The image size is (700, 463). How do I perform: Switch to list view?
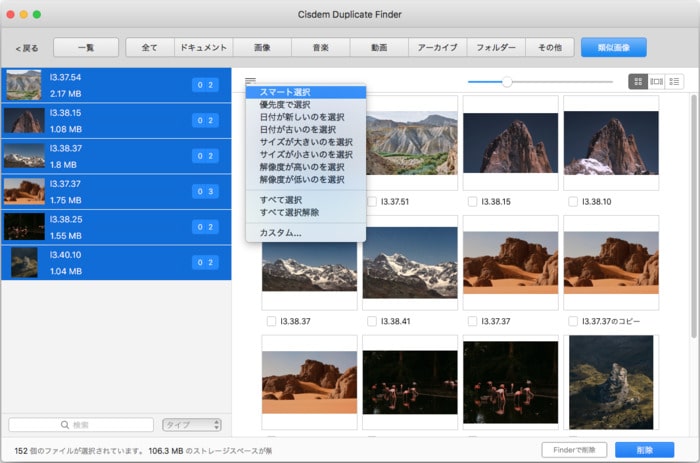675,82
